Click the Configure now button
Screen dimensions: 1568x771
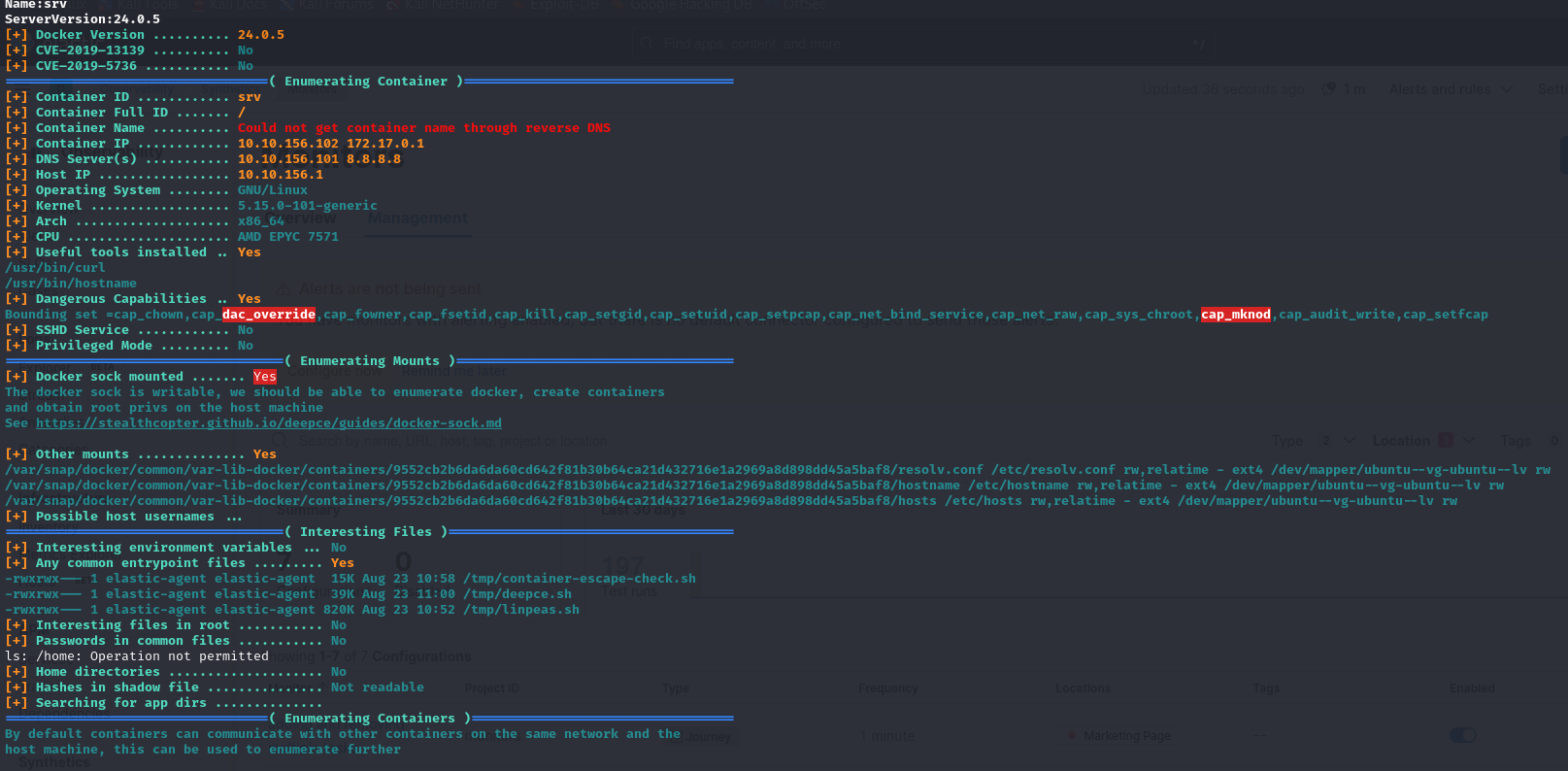pos(335,371)
